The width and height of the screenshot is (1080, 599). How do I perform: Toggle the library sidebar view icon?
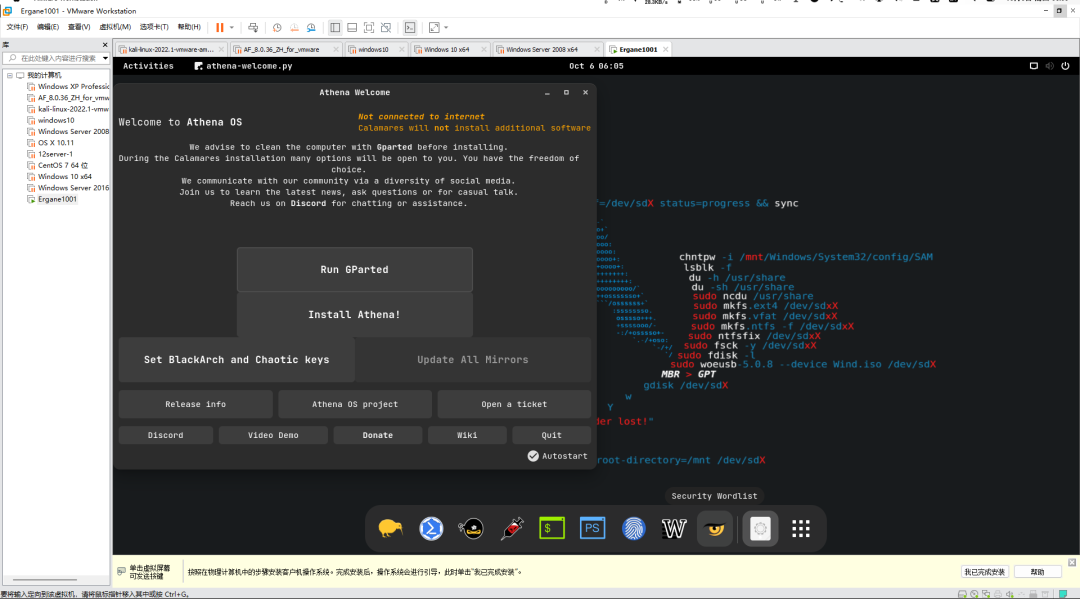pos(335,28)
